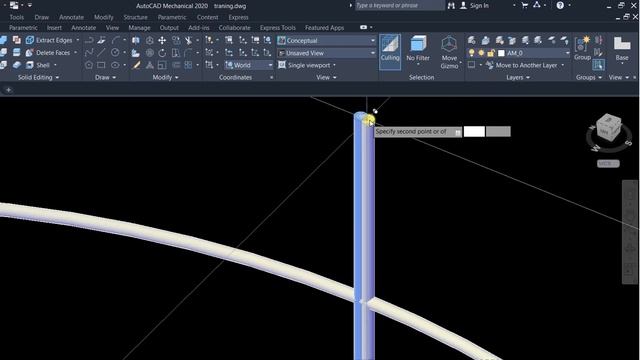
Task: Click the keyword search field
Action: [399, 5]
